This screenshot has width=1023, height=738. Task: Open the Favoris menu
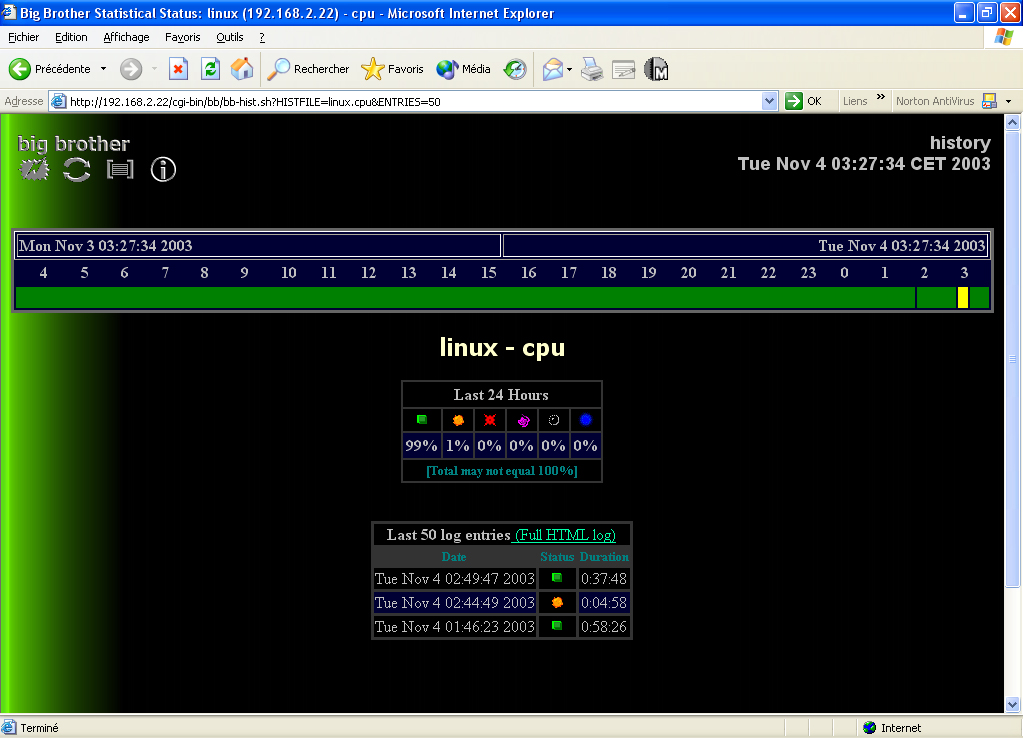pyautogui.click(x=182, y=37)
